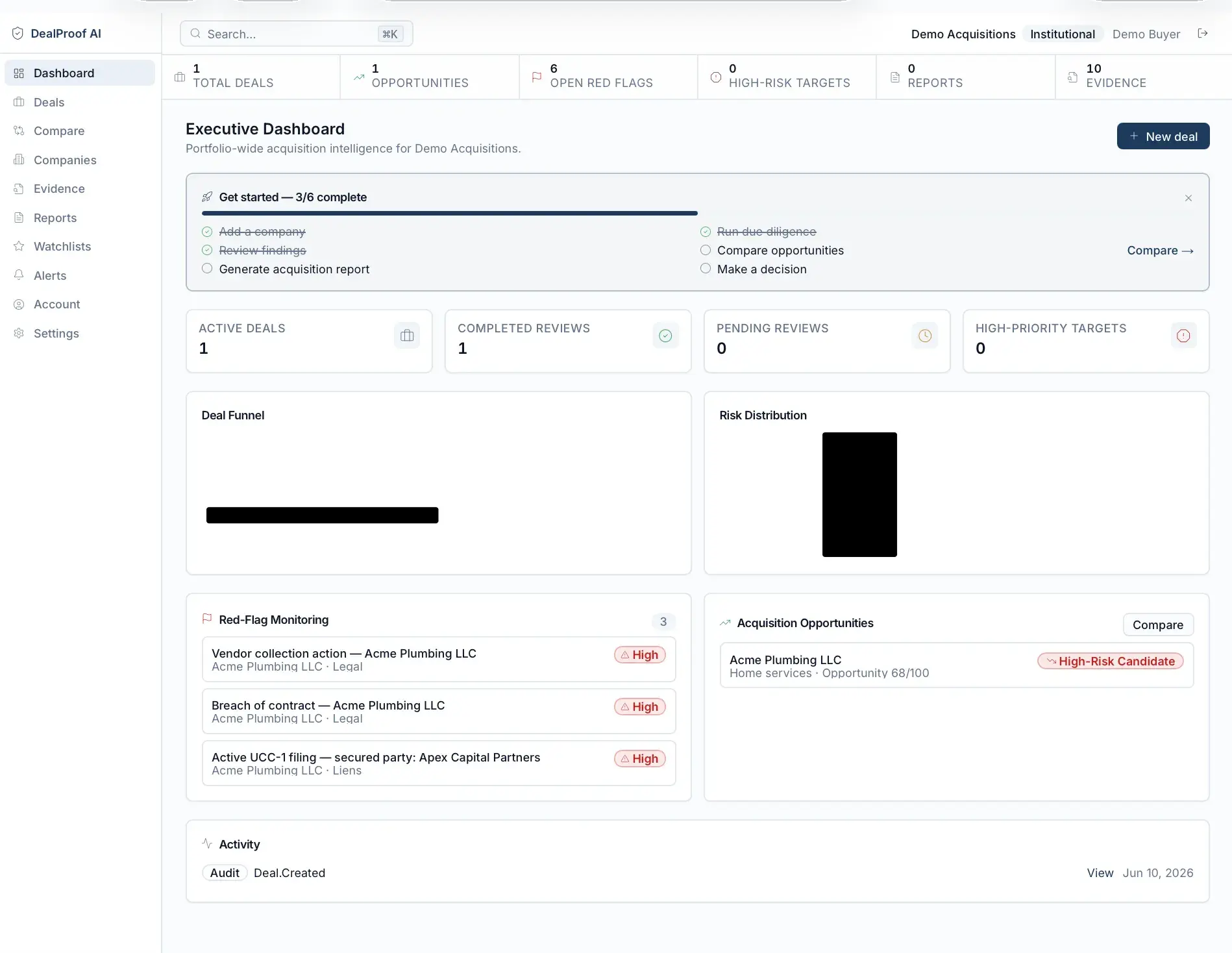Focus the Search input field
Screen dimensions: 1232x953
pos(297,34)
